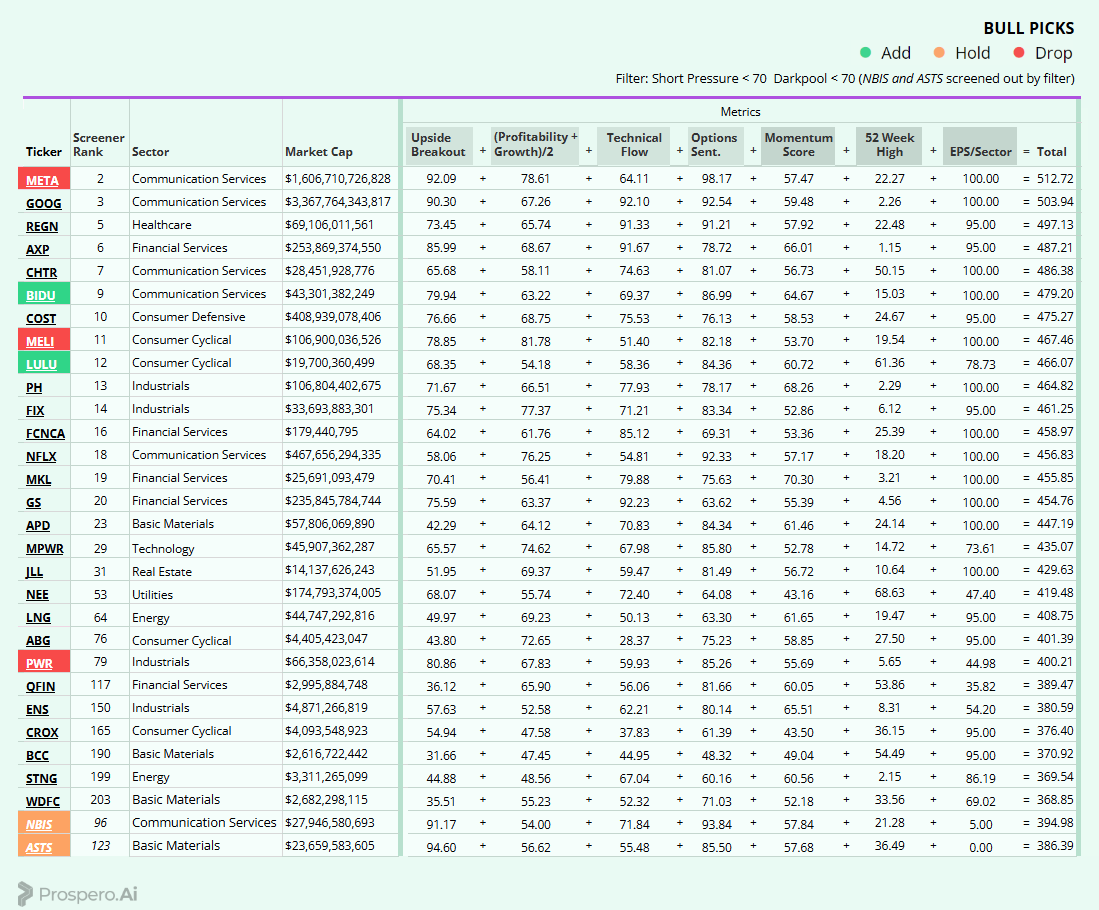
Task: Click NBIS EPS/Sector value 5.00
Action: pos(980,824)
